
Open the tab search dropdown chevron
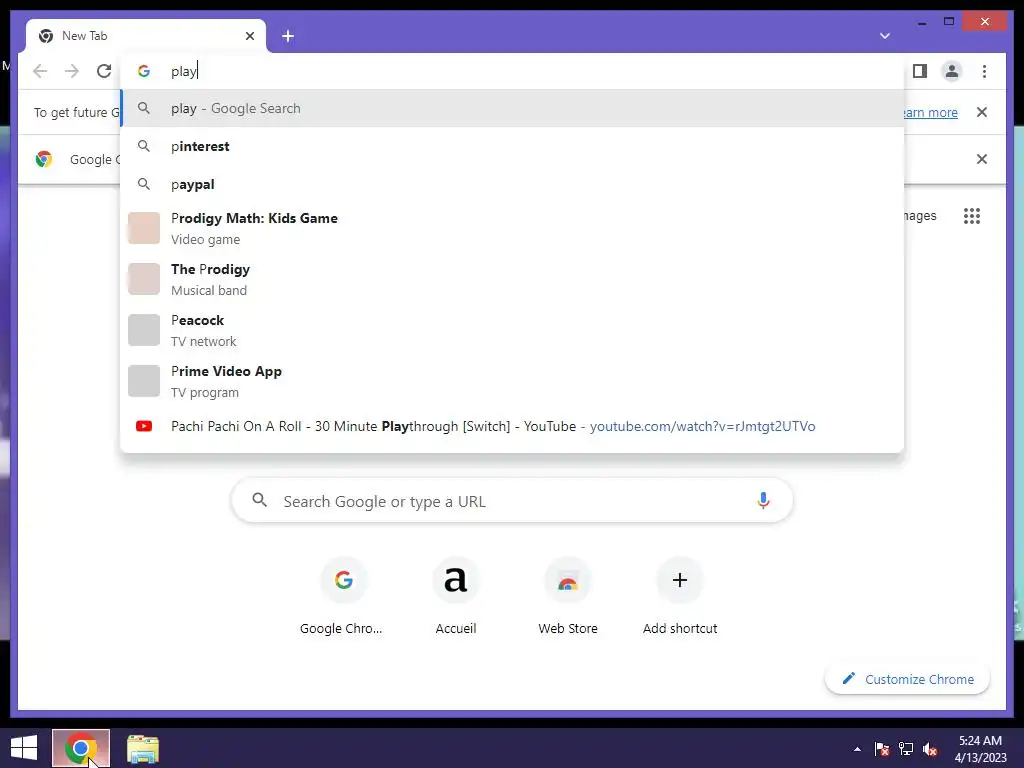click(885, 36)
